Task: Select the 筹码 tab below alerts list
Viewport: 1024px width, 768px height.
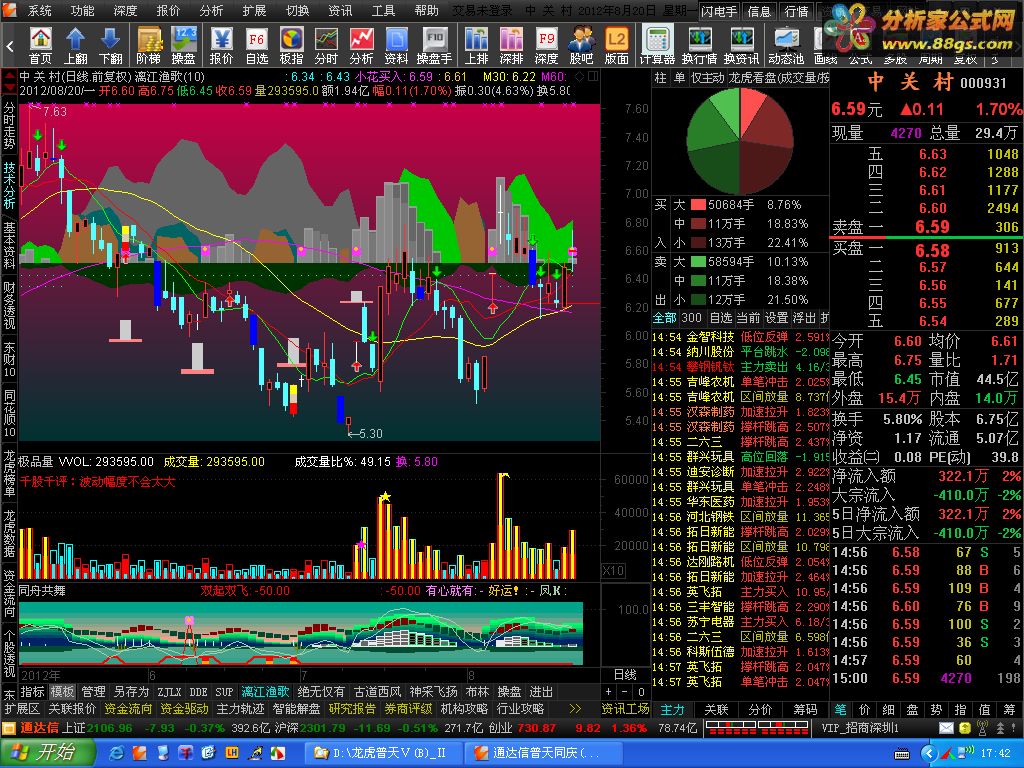Action: click(x=805, y=709)
